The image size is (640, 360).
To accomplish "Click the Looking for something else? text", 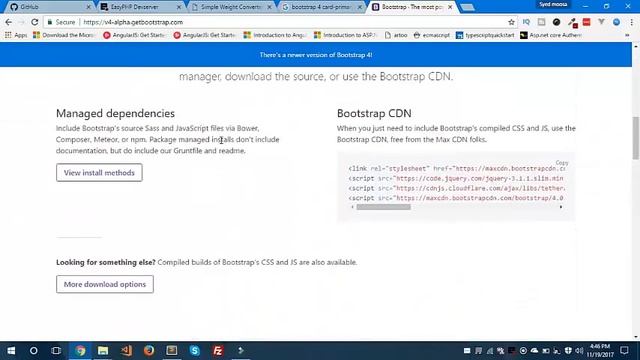I will (x=106, y=262).
